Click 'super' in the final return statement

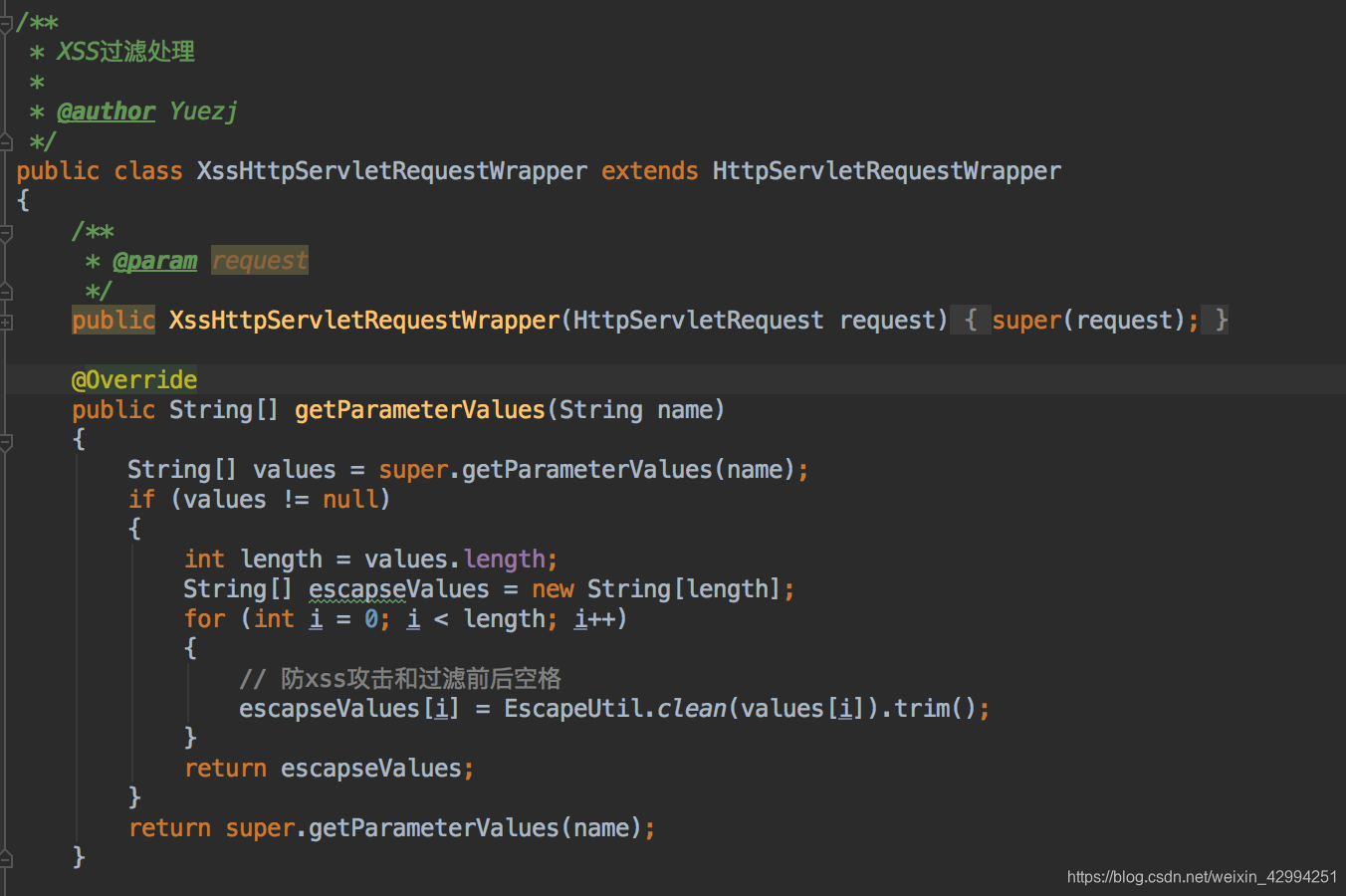[260, 828]
